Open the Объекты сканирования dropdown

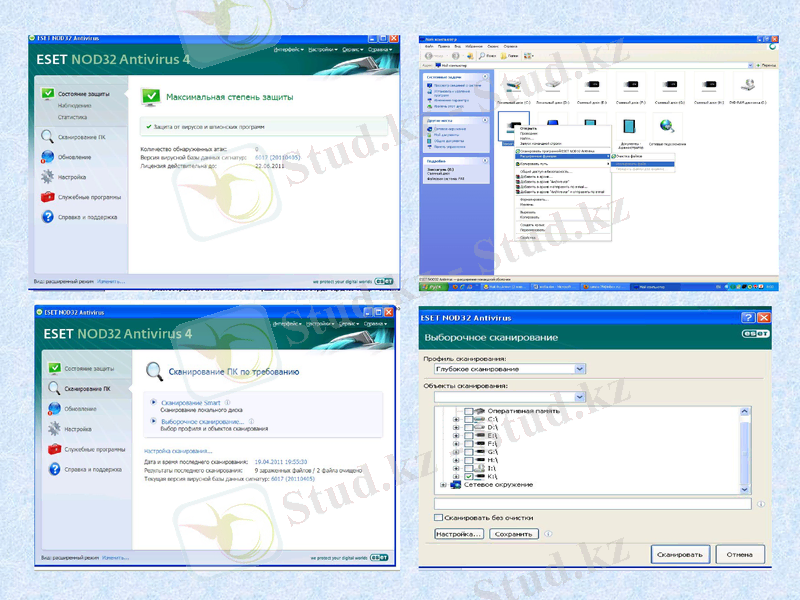[579, 397]
